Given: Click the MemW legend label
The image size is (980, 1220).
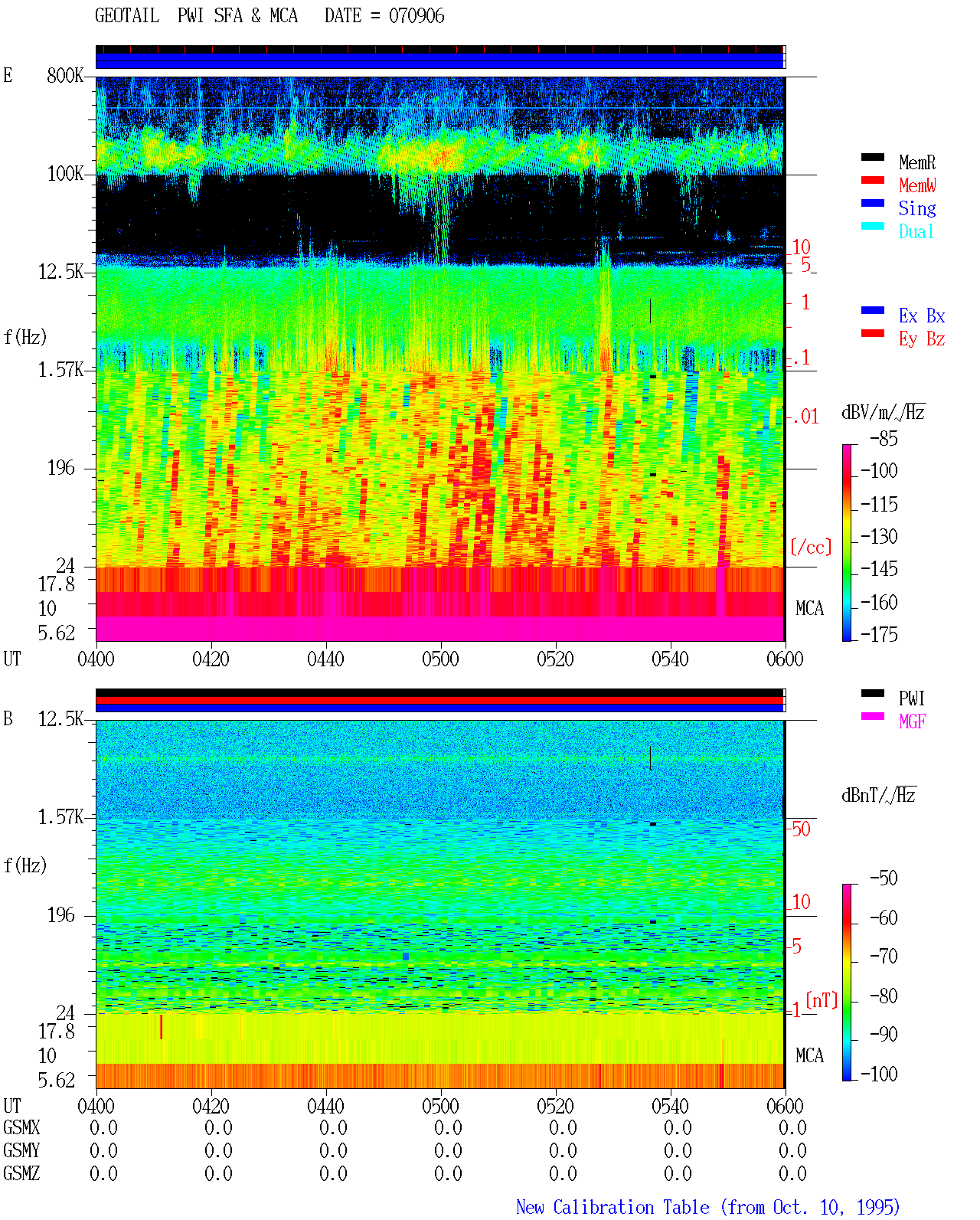Looking at the screenshot, I should [x=917, y=185].
